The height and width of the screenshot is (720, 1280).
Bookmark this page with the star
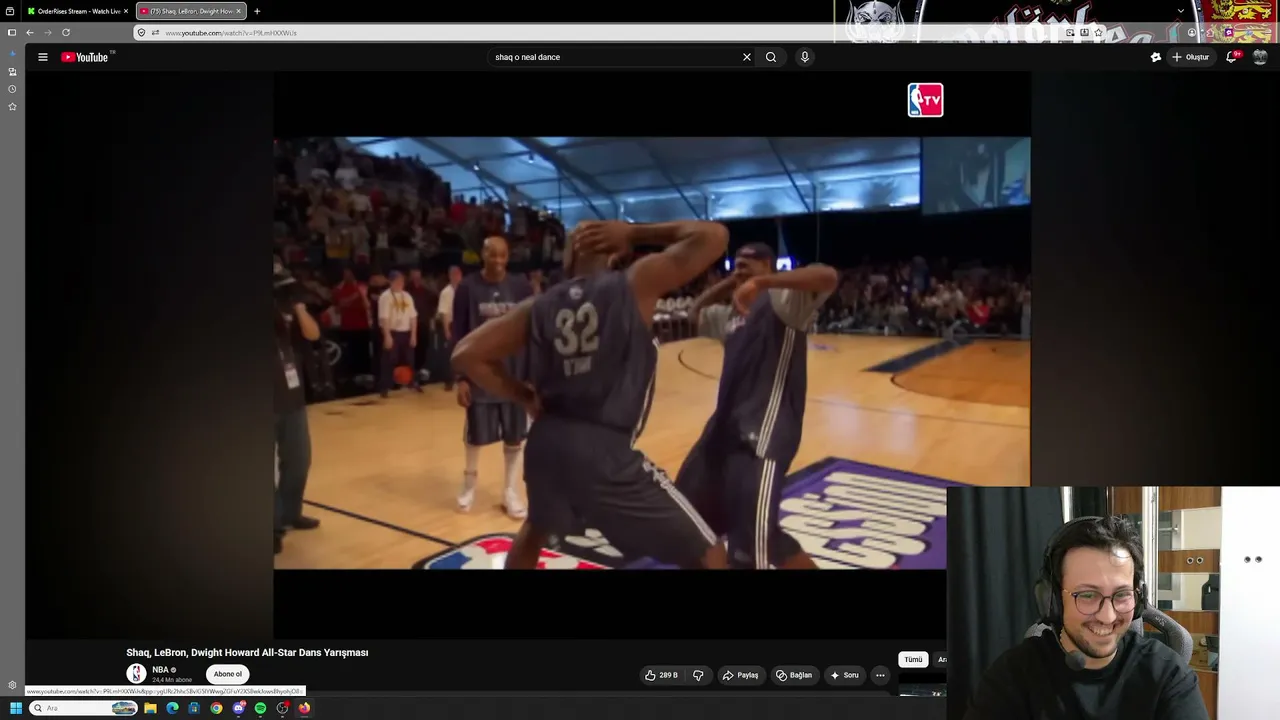1098,32
